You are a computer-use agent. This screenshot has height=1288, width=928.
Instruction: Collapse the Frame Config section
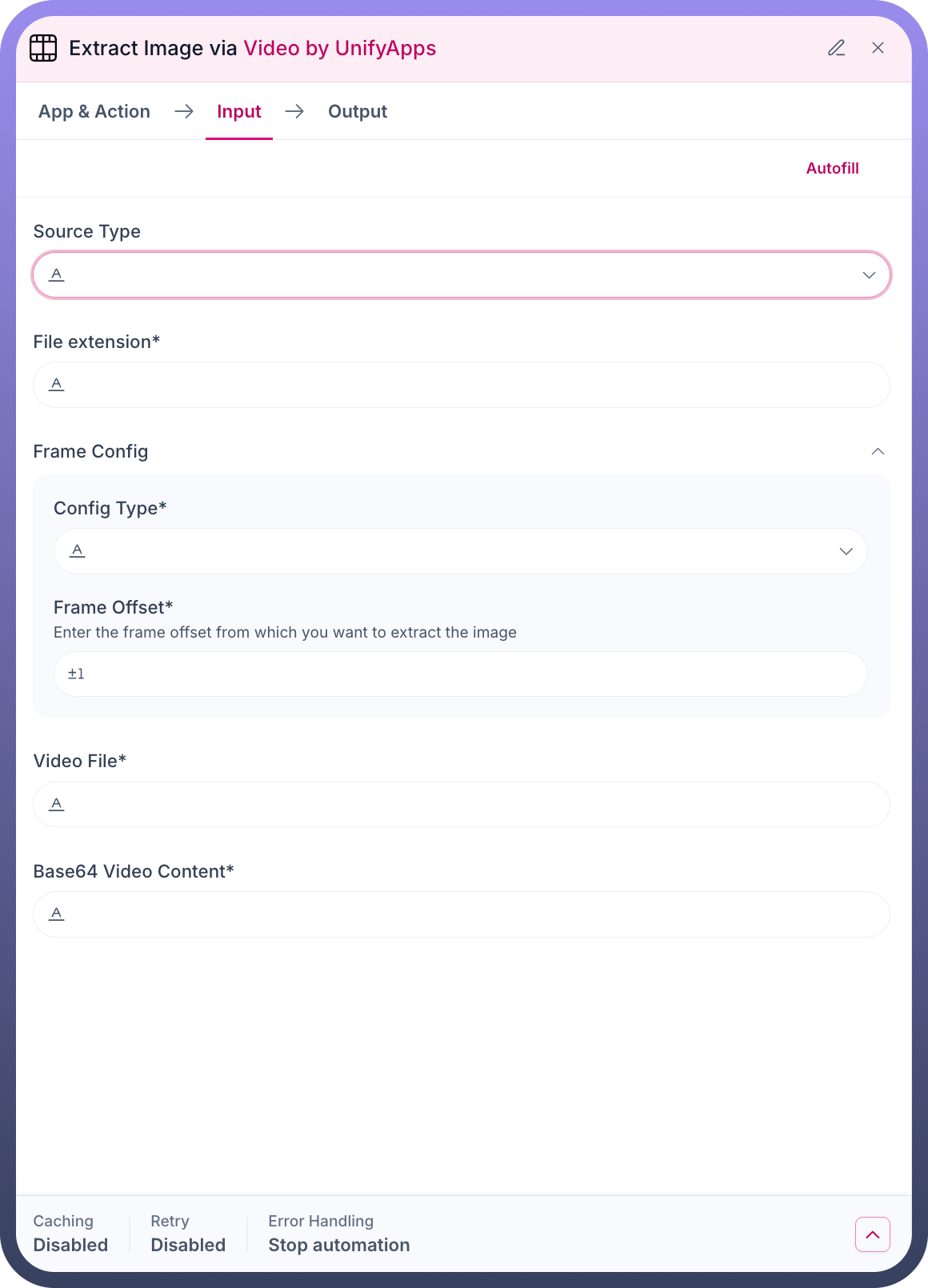pos(878,451)
